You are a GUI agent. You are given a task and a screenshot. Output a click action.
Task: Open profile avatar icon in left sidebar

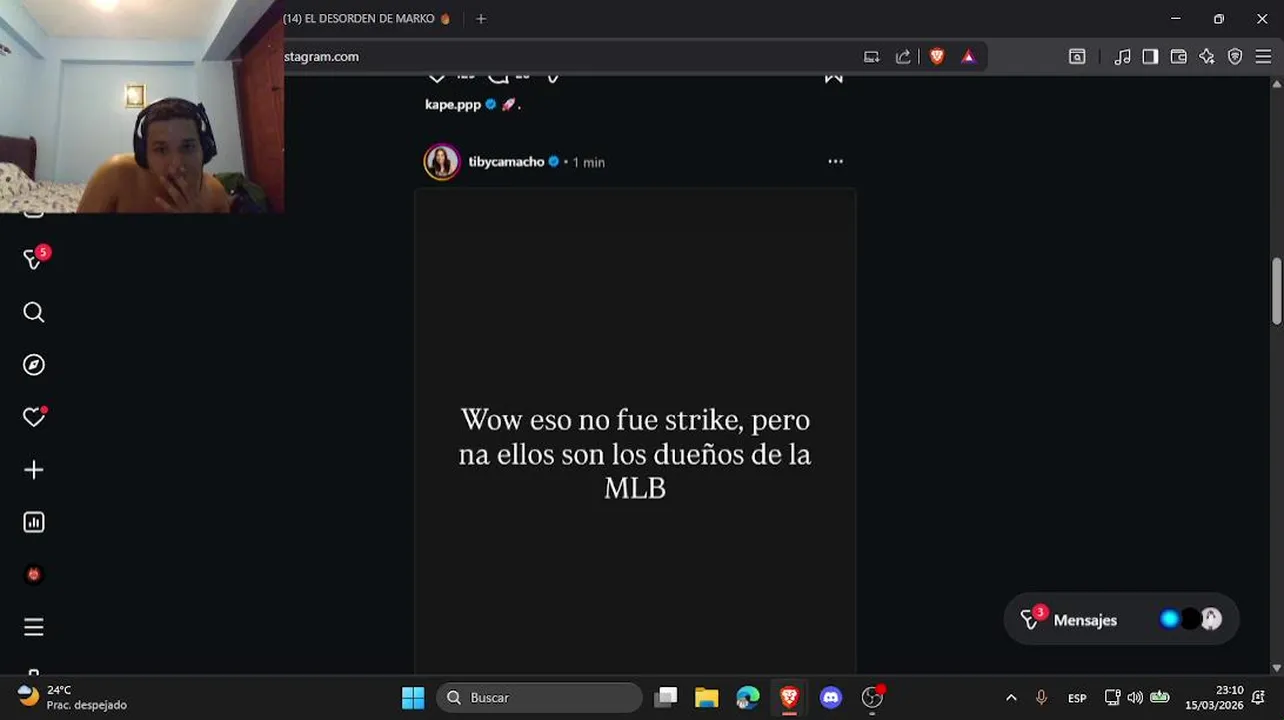click(x=34, y=575)
